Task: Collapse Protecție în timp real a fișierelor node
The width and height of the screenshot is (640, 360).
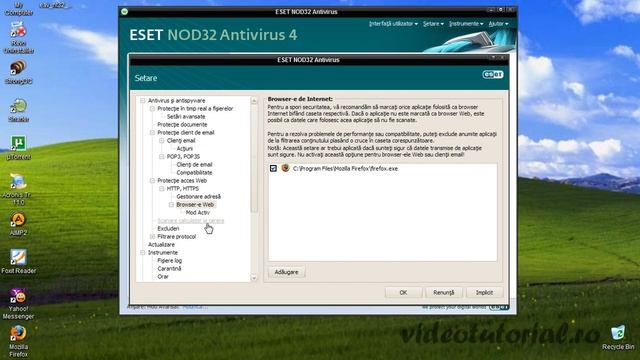Action: pyautogui.click(x=152, y=109)
